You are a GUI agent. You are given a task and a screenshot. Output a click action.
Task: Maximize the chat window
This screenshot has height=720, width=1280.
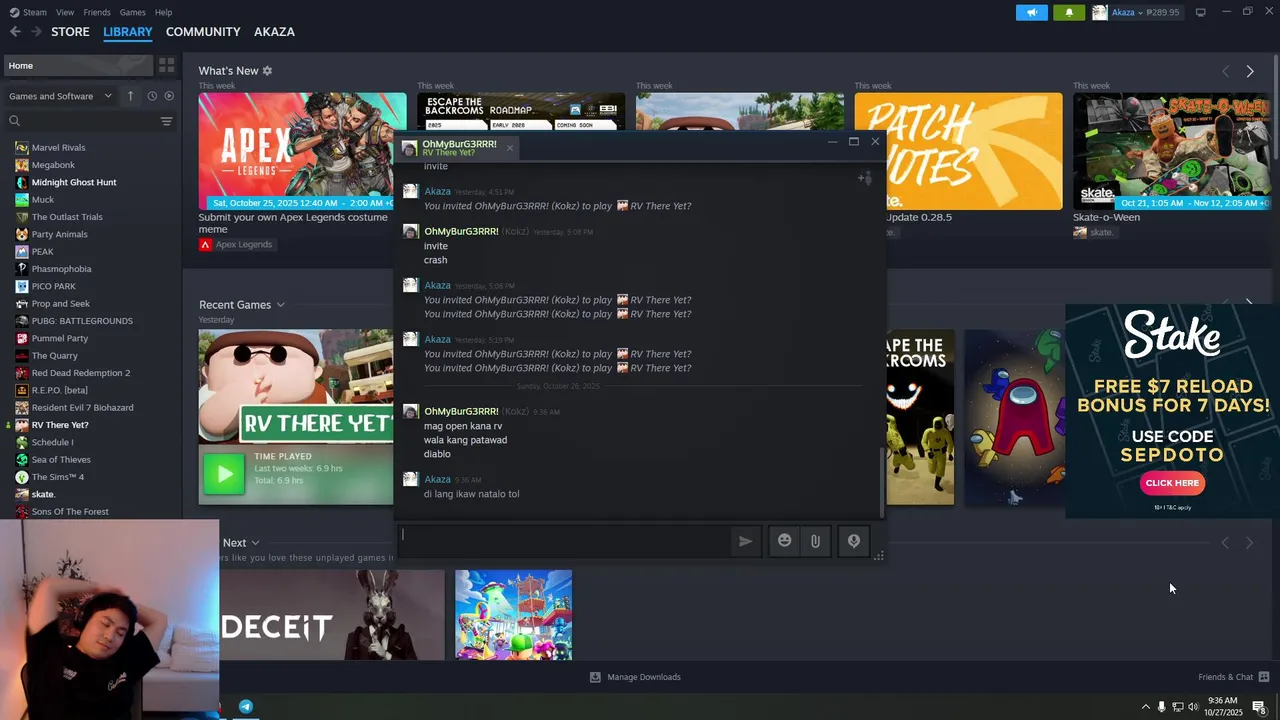coord(854,142)
